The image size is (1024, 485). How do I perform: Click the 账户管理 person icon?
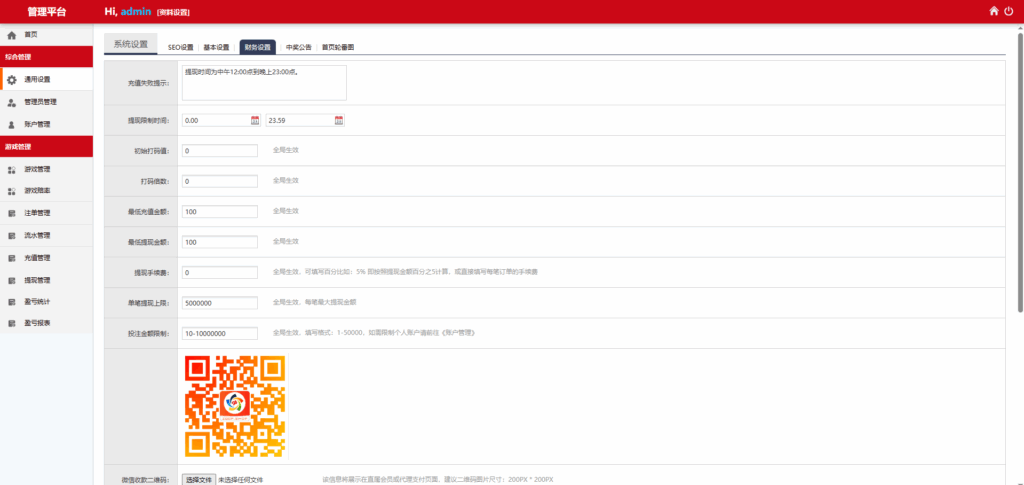11,124
